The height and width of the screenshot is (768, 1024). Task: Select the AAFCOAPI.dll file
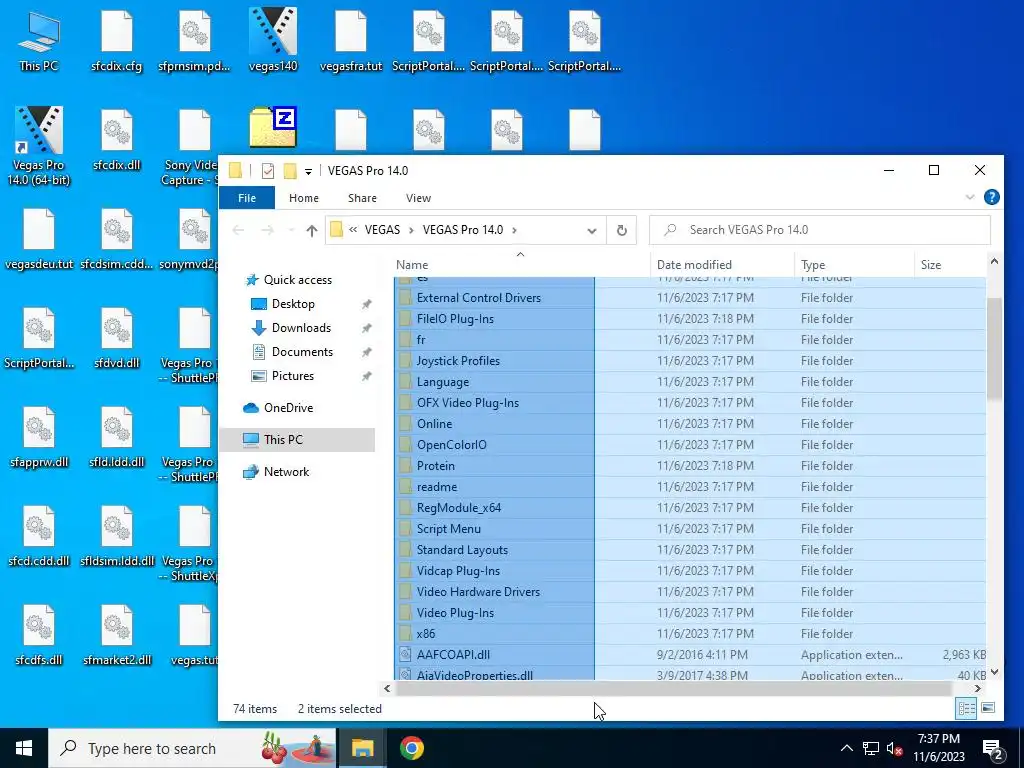[x=453, y=655]
